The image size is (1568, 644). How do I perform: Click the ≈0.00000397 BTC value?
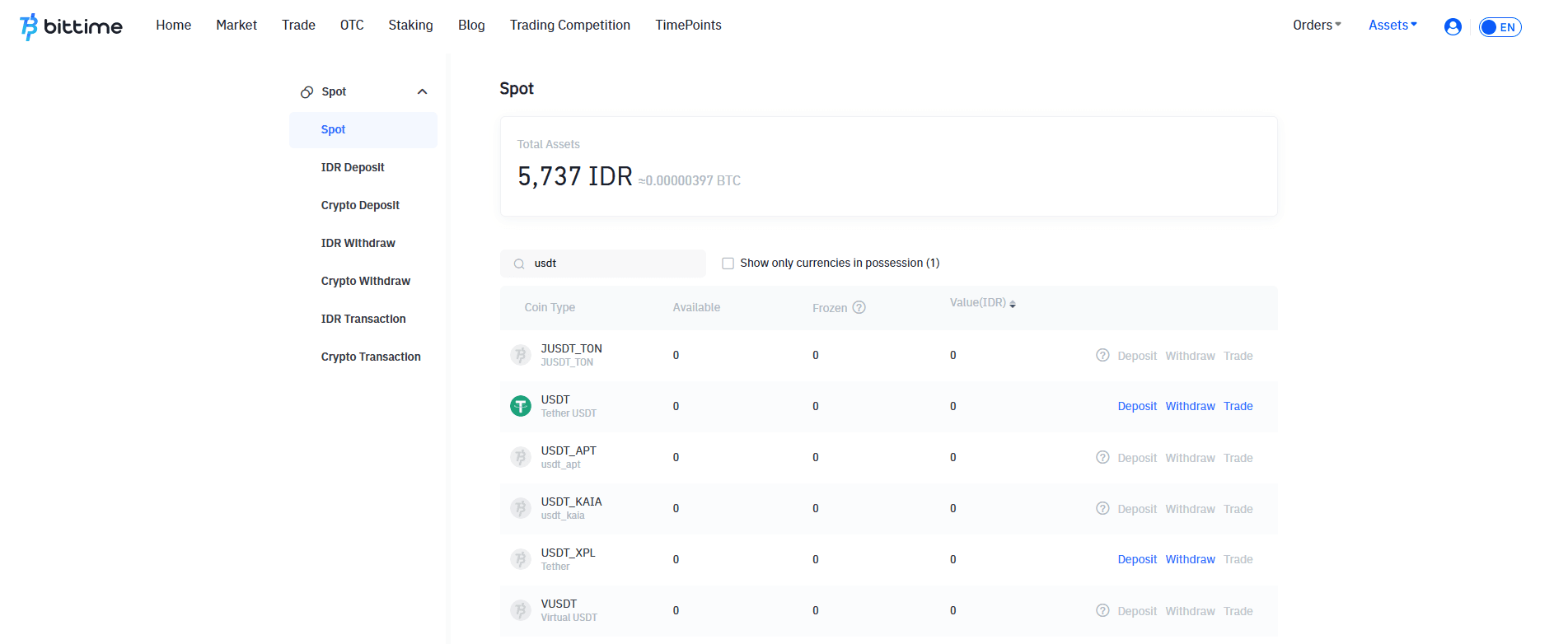coord(690,181)
